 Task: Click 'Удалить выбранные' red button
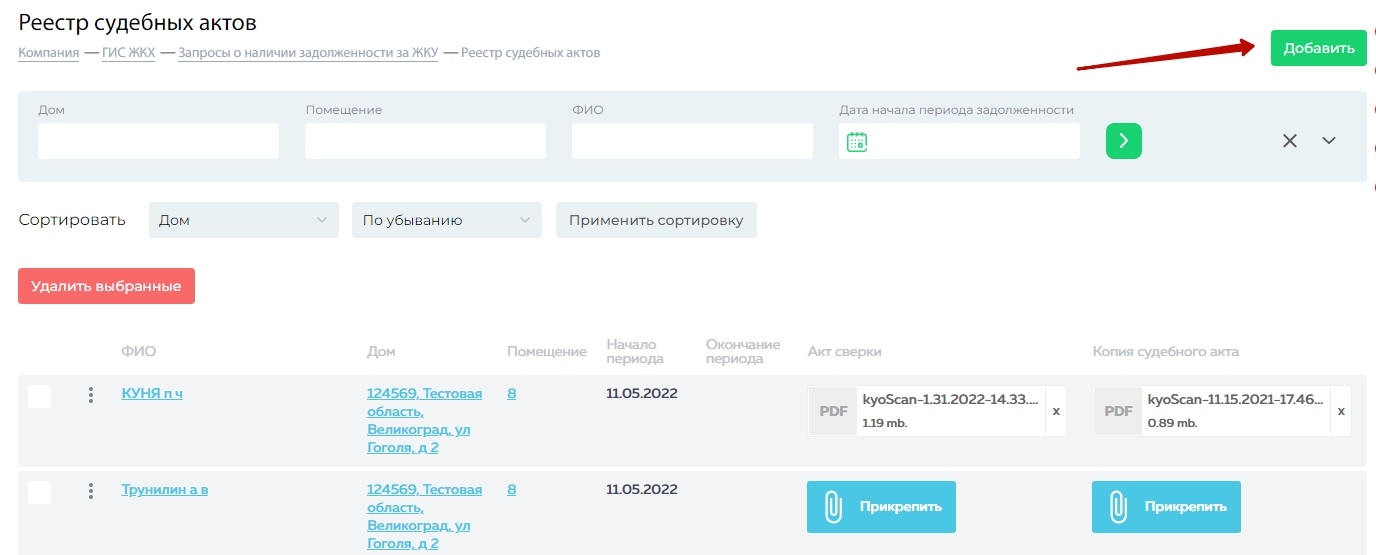tap(106, 286)
